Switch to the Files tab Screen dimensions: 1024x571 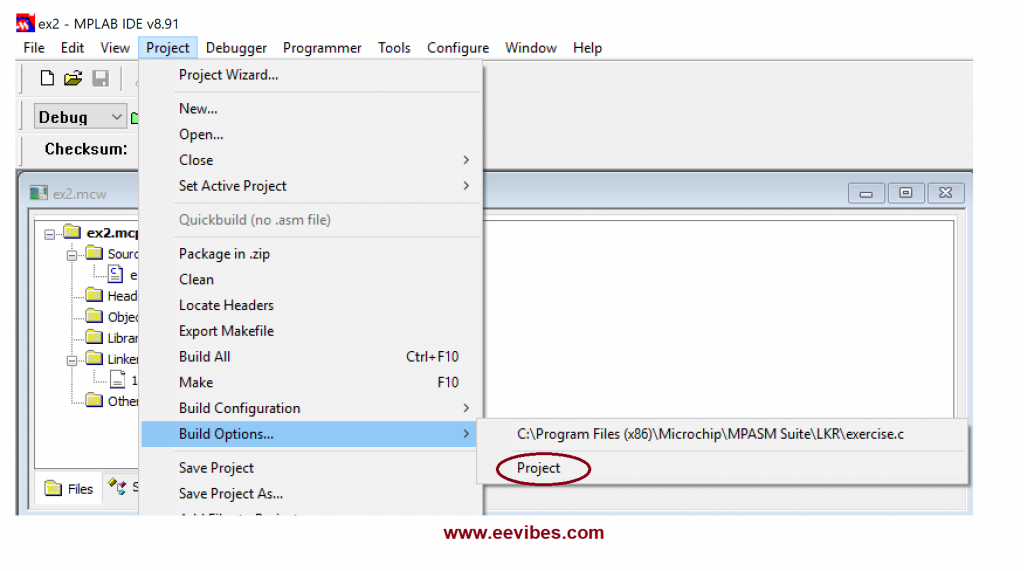tap(69, 488)
